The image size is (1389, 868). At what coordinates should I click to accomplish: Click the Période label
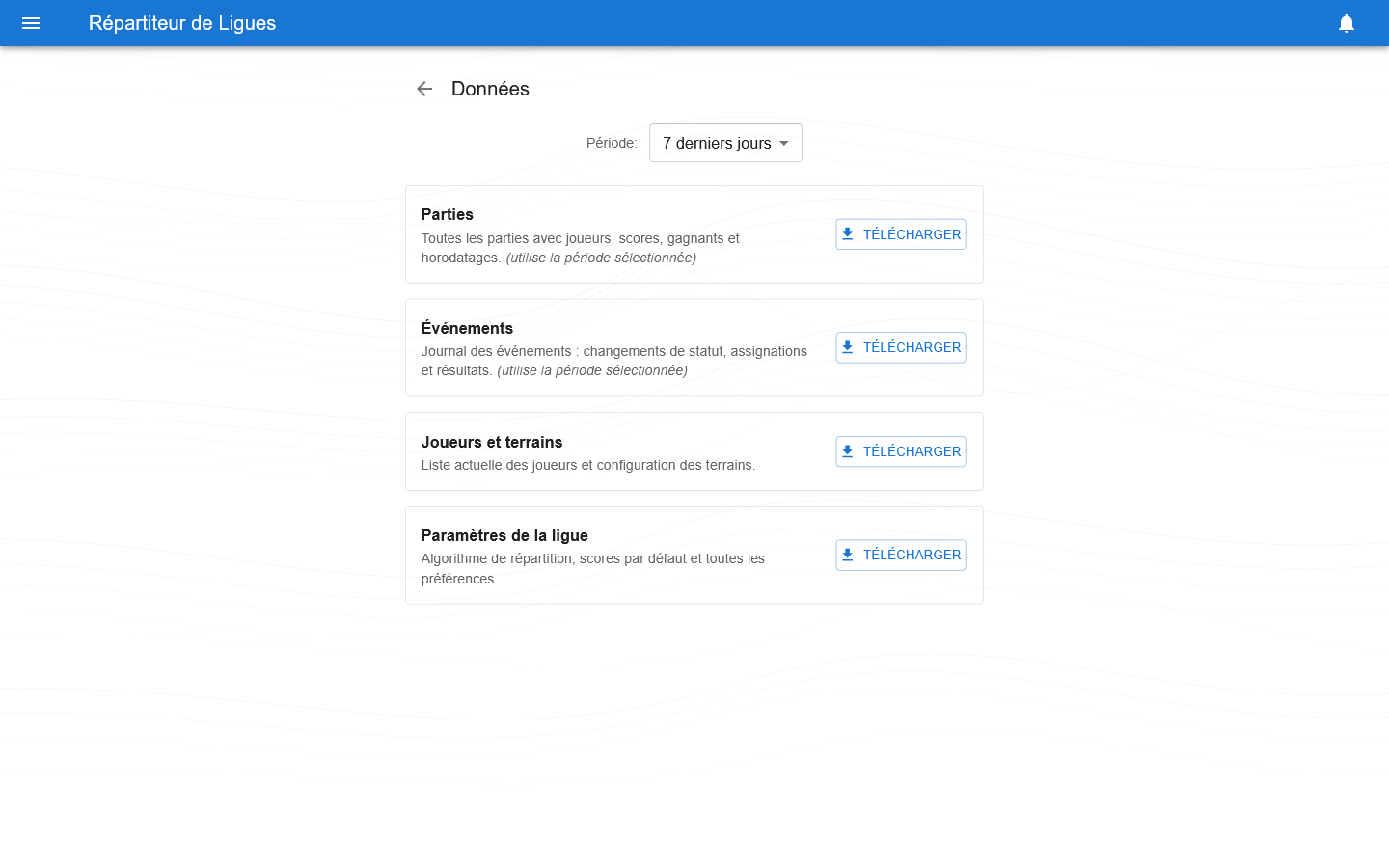(612, 142)
